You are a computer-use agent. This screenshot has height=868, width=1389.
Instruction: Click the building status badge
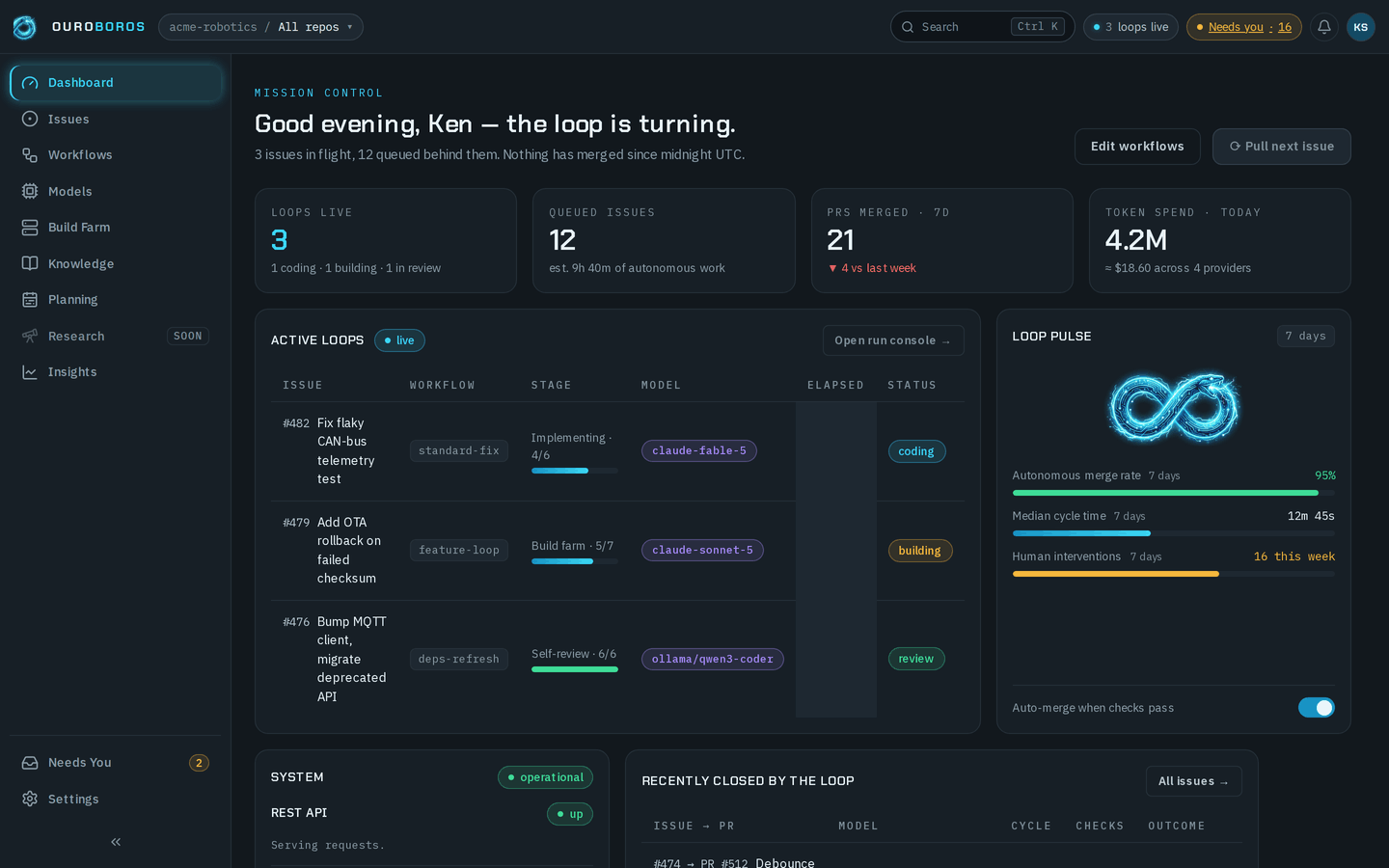point(919,551)
